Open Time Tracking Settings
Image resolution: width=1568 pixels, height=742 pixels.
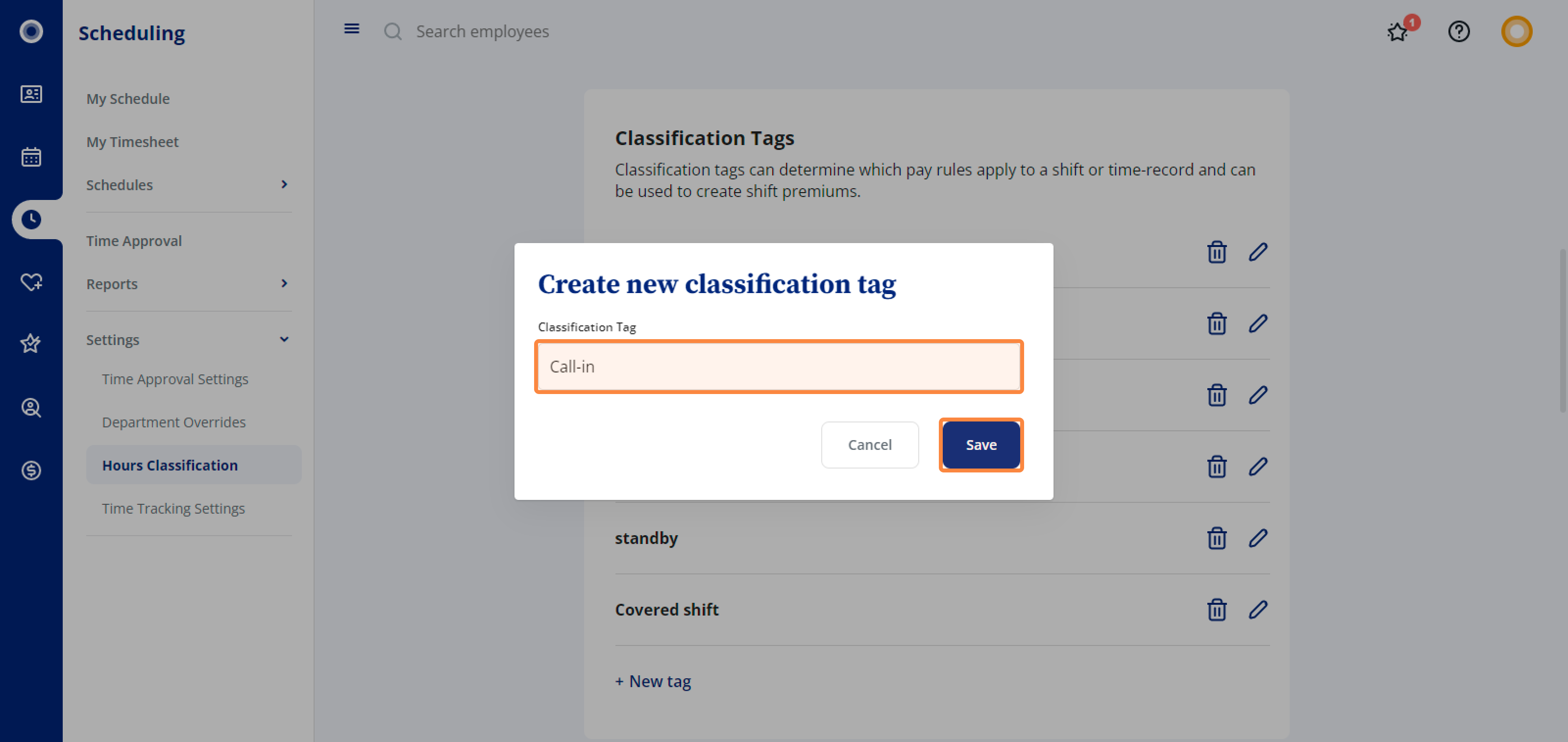pos(173,508)
